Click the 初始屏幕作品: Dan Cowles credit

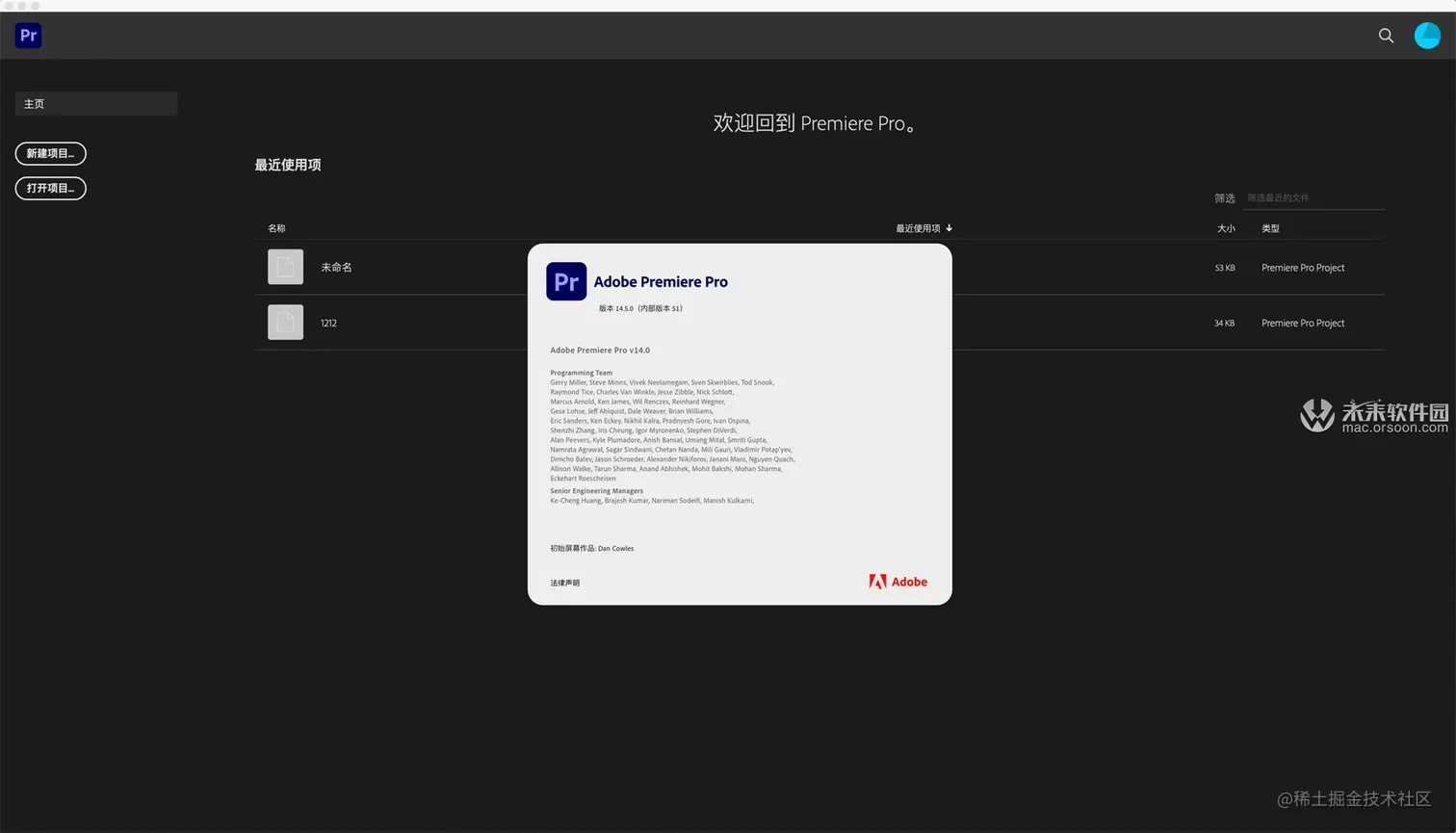tap(592, 549)
